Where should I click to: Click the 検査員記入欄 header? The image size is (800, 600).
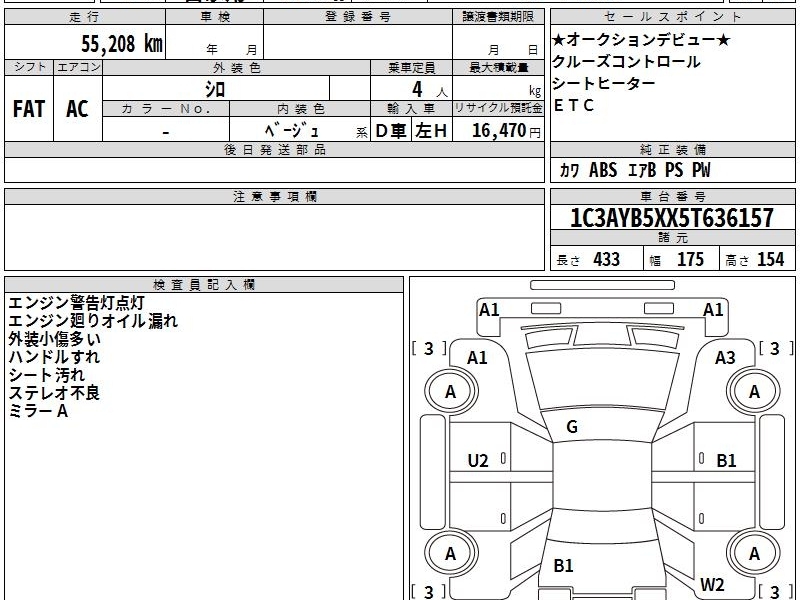click(x=204, y=285)
